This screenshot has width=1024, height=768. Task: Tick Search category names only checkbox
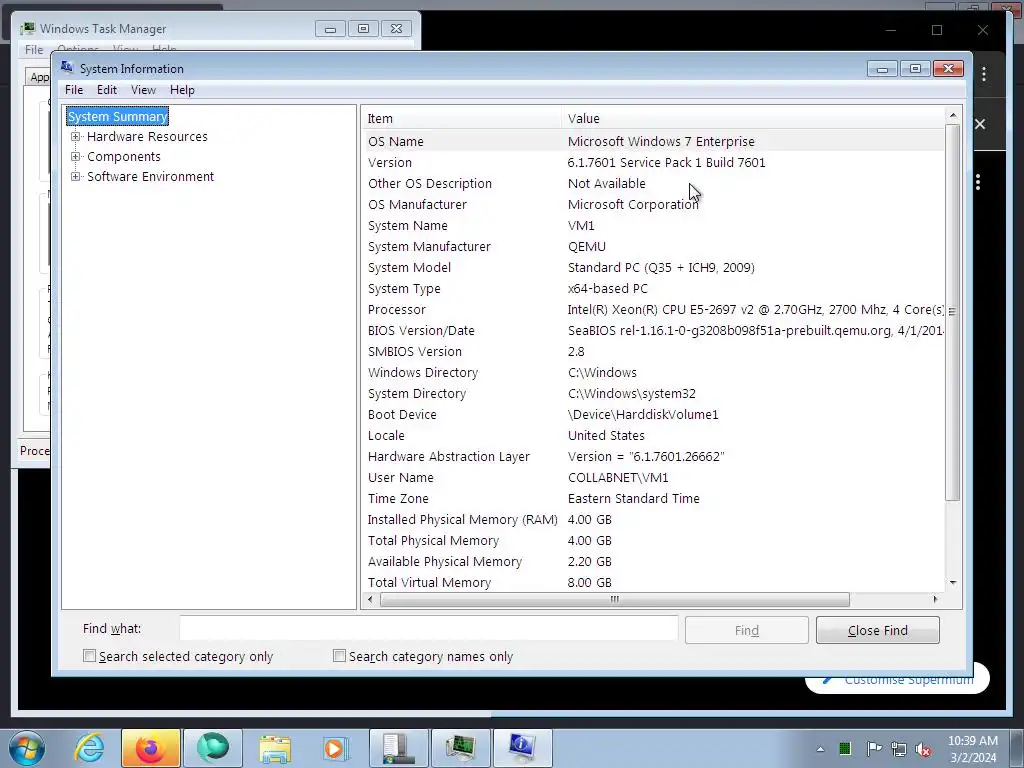[339, 656]
